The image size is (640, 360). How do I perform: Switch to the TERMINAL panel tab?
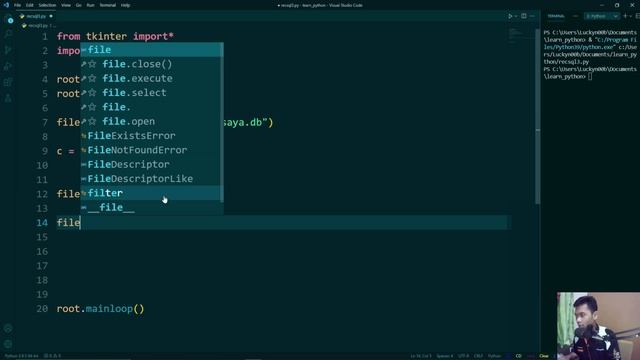[556, 16]
